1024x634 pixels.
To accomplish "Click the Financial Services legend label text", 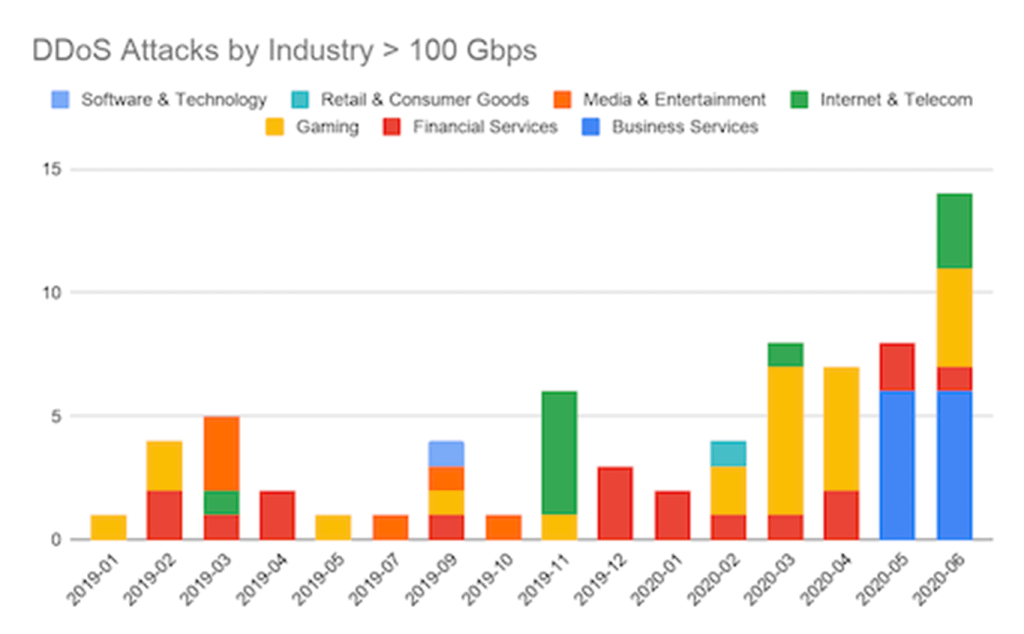I will (485, 127).
